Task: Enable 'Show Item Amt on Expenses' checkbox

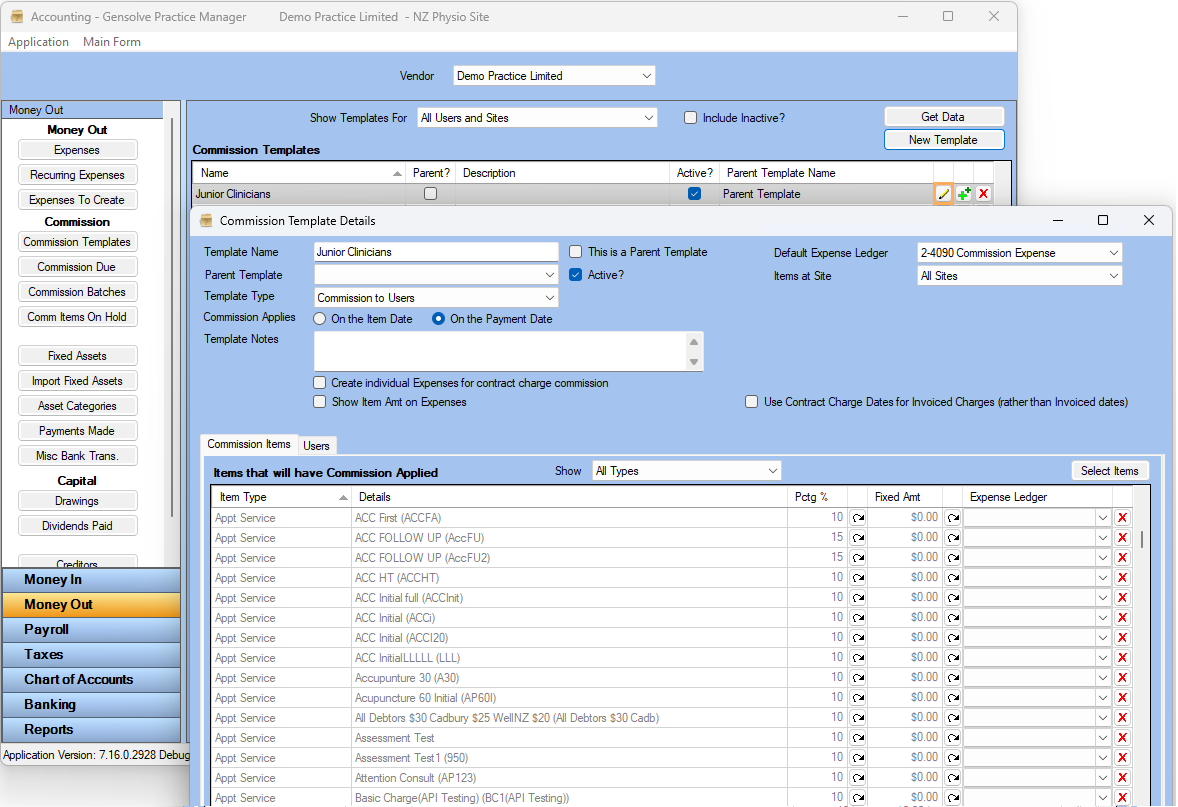Action: (x=320, y=402)
